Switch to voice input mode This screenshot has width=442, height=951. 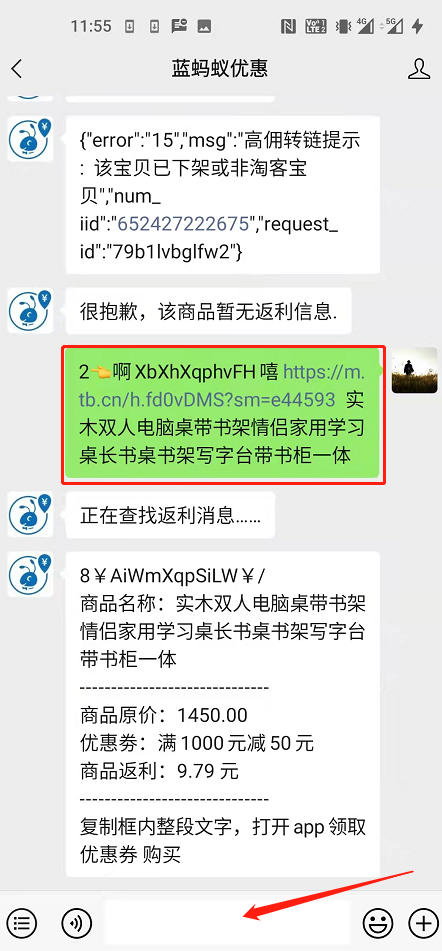[x=76, y=922]
